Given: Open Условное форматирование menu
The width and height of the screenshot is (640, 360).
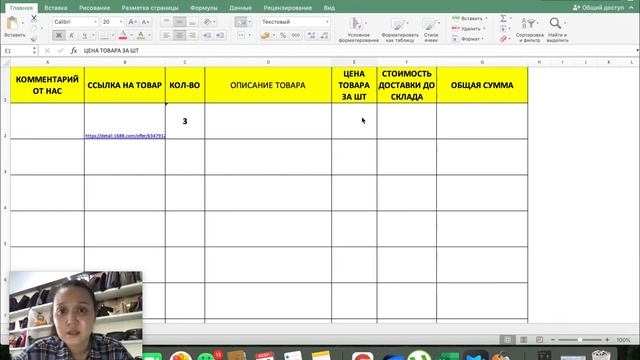Looking at the screenshot, I should coord(358,29).
